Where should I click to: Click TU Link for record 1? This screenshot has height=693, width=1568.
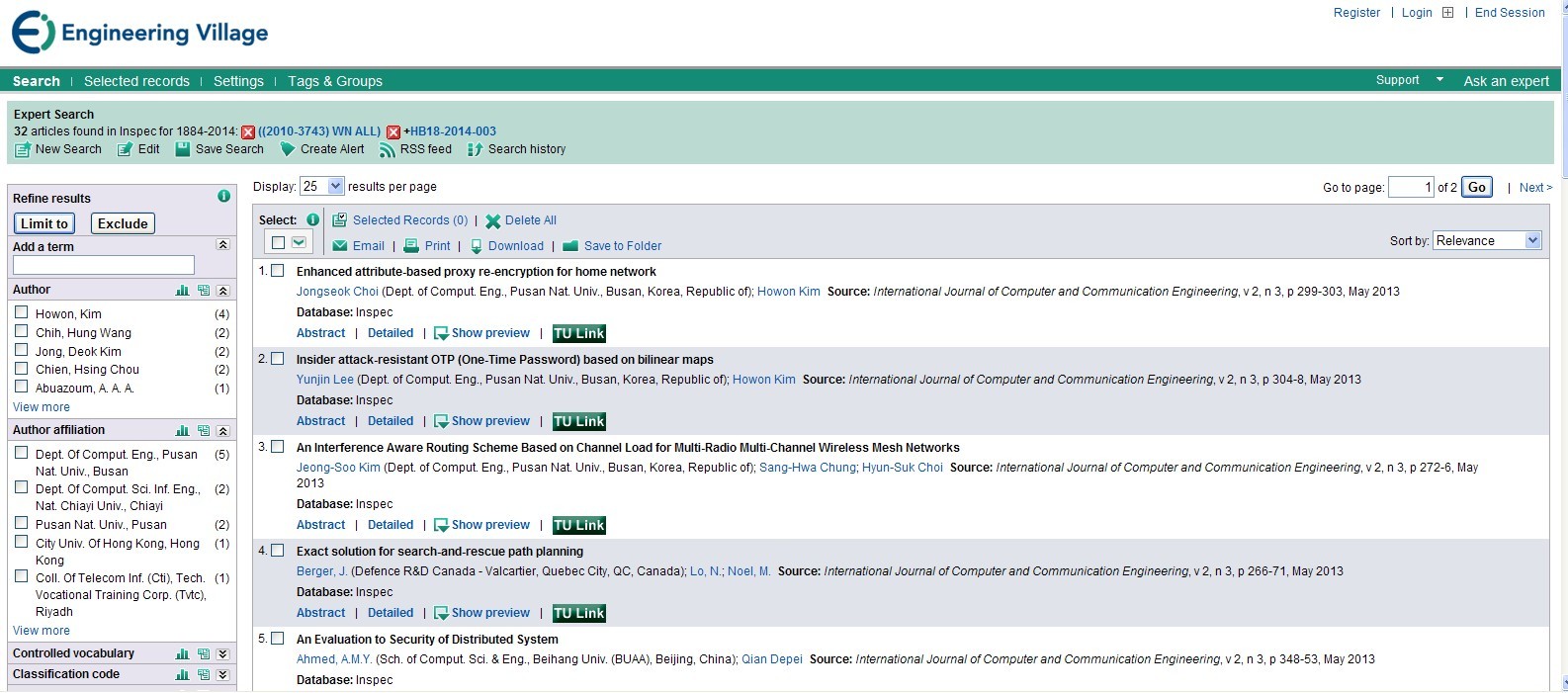point(579,333)
